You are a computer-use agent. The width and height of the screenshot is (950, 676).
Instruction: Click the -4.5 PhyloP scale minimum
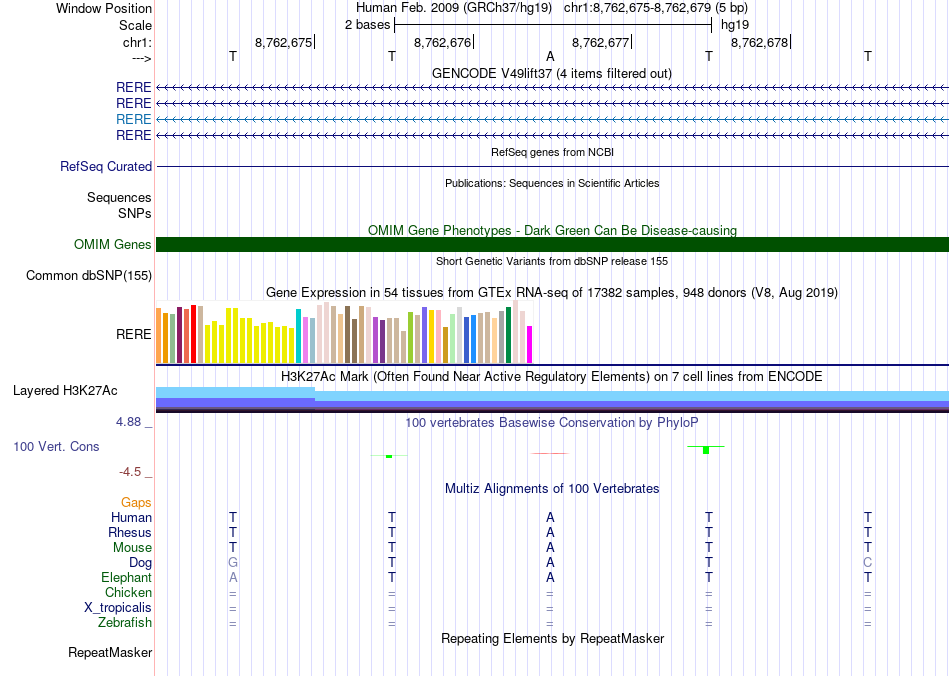pos(130,471)
